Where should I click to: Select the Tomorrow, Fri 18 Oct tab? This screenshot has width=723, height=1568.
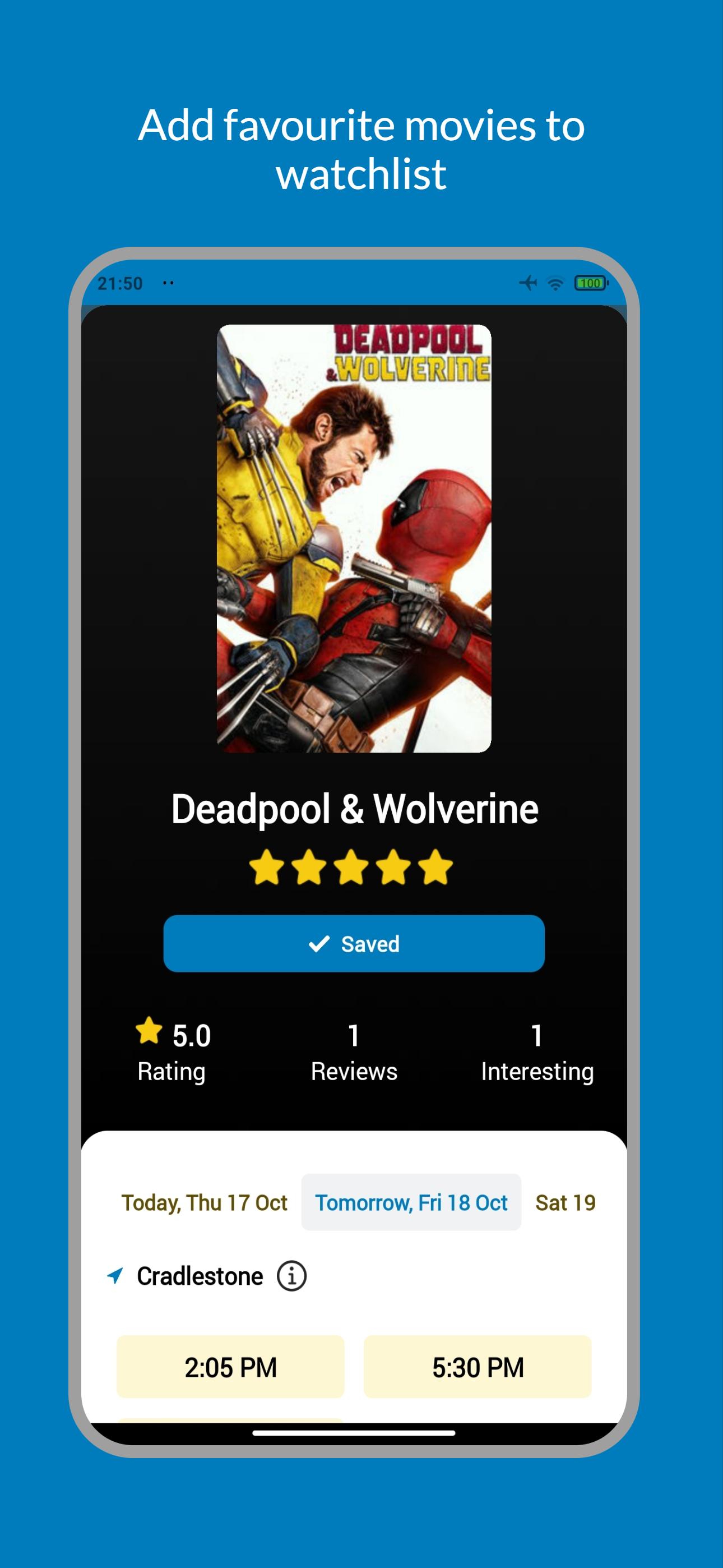(411, 1203)
